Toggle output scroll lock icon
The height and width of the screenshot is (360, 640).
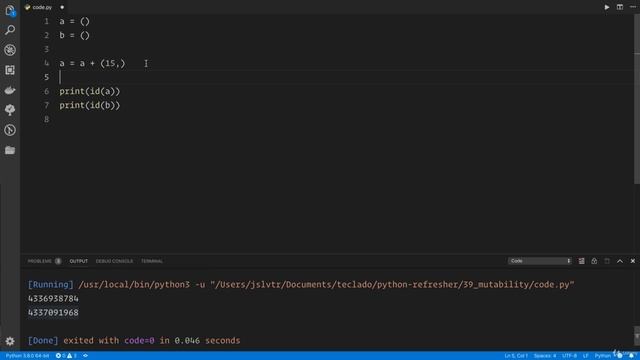click(x=594, y=261)
